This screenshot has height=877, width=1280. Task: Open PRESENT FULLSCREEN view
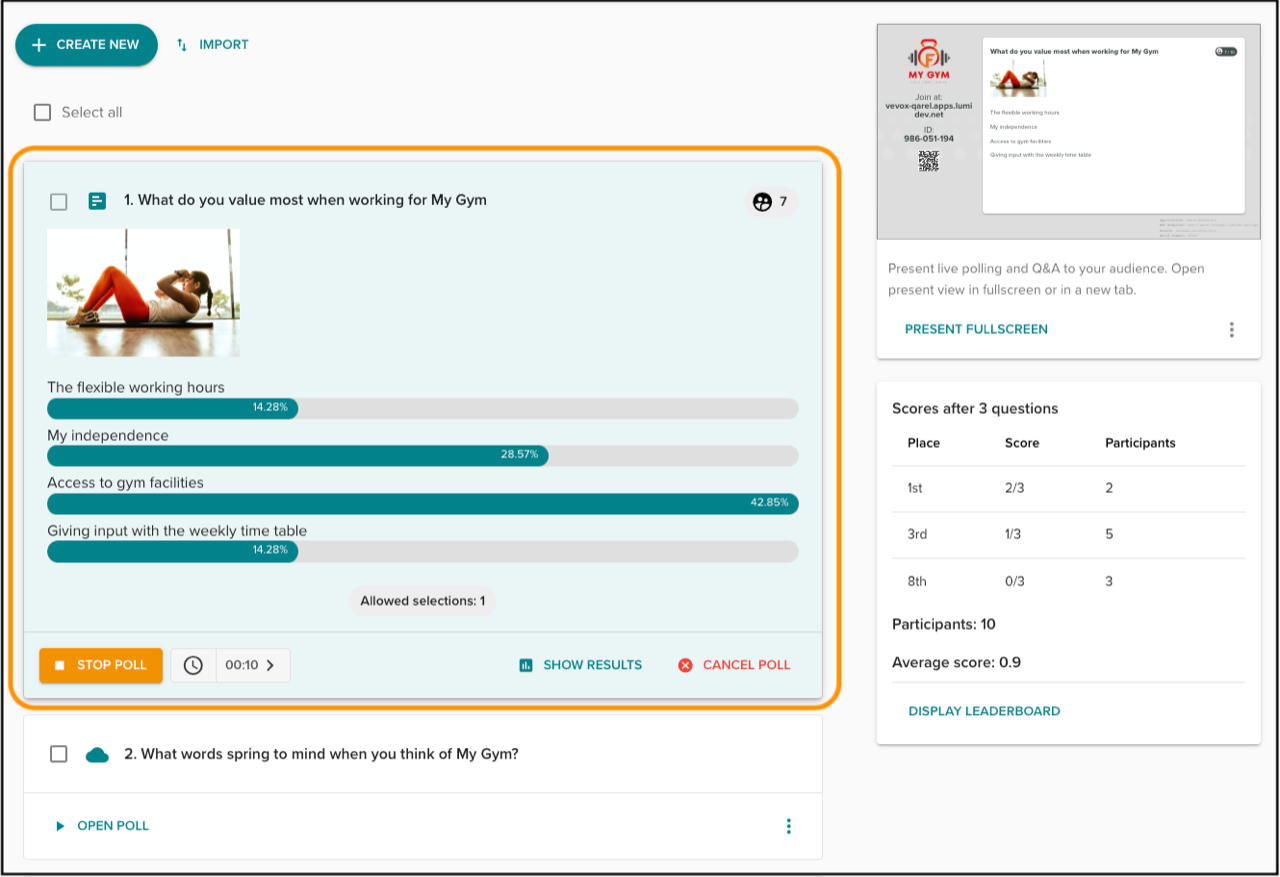pos(976,328)
